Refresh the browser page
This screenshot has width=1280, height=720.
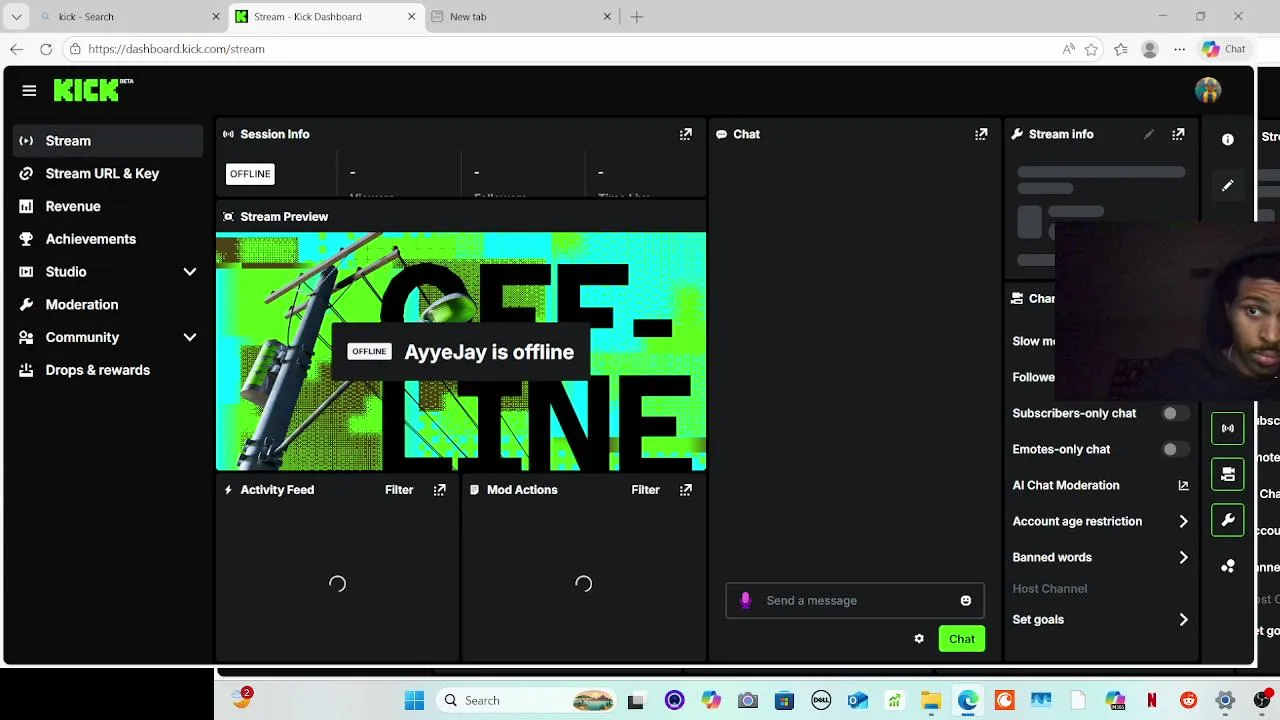coord(46,49)
